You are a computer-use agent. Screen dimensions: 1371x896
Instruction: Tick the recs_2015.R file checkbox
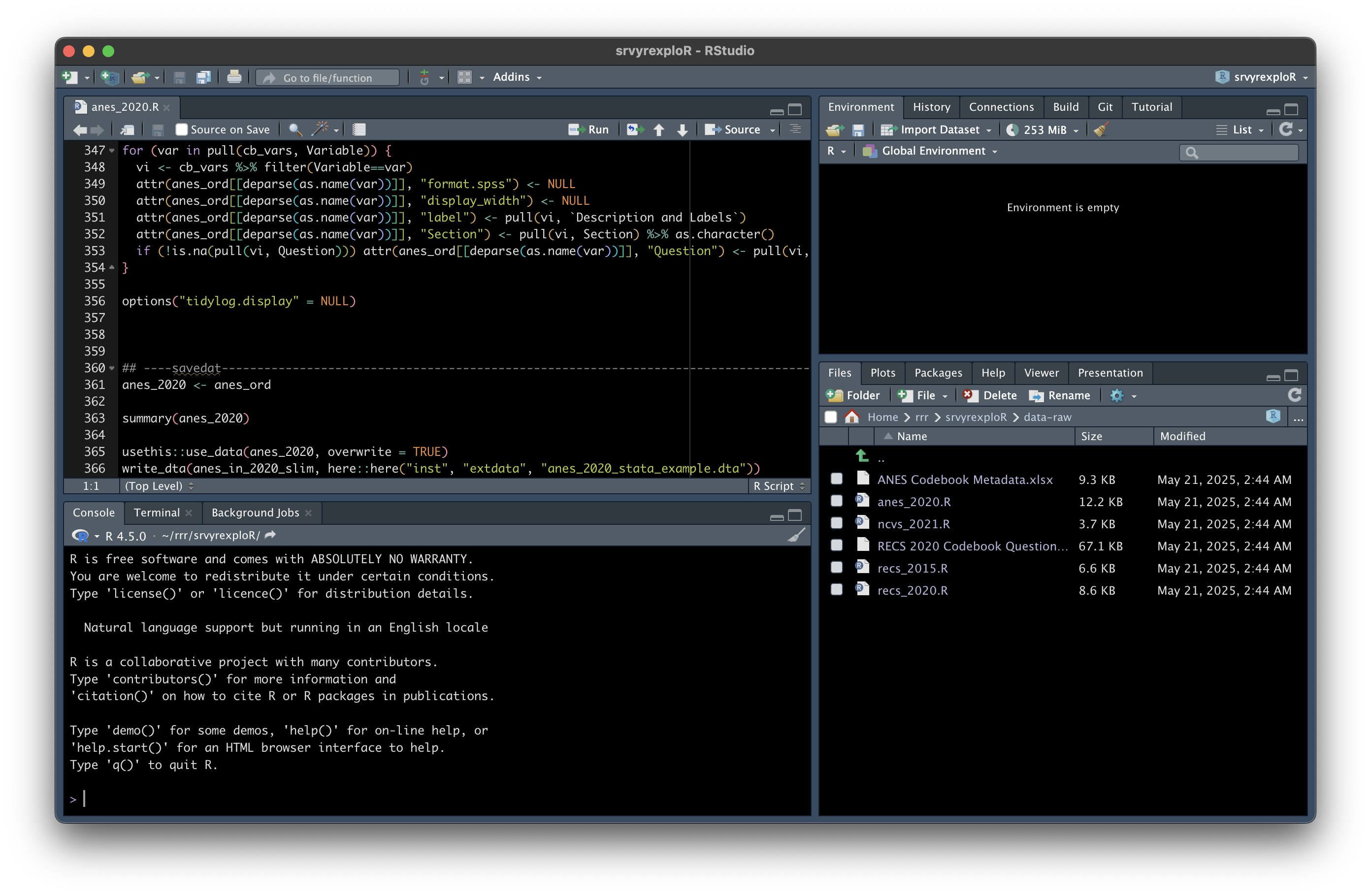[x=836, y=567]
